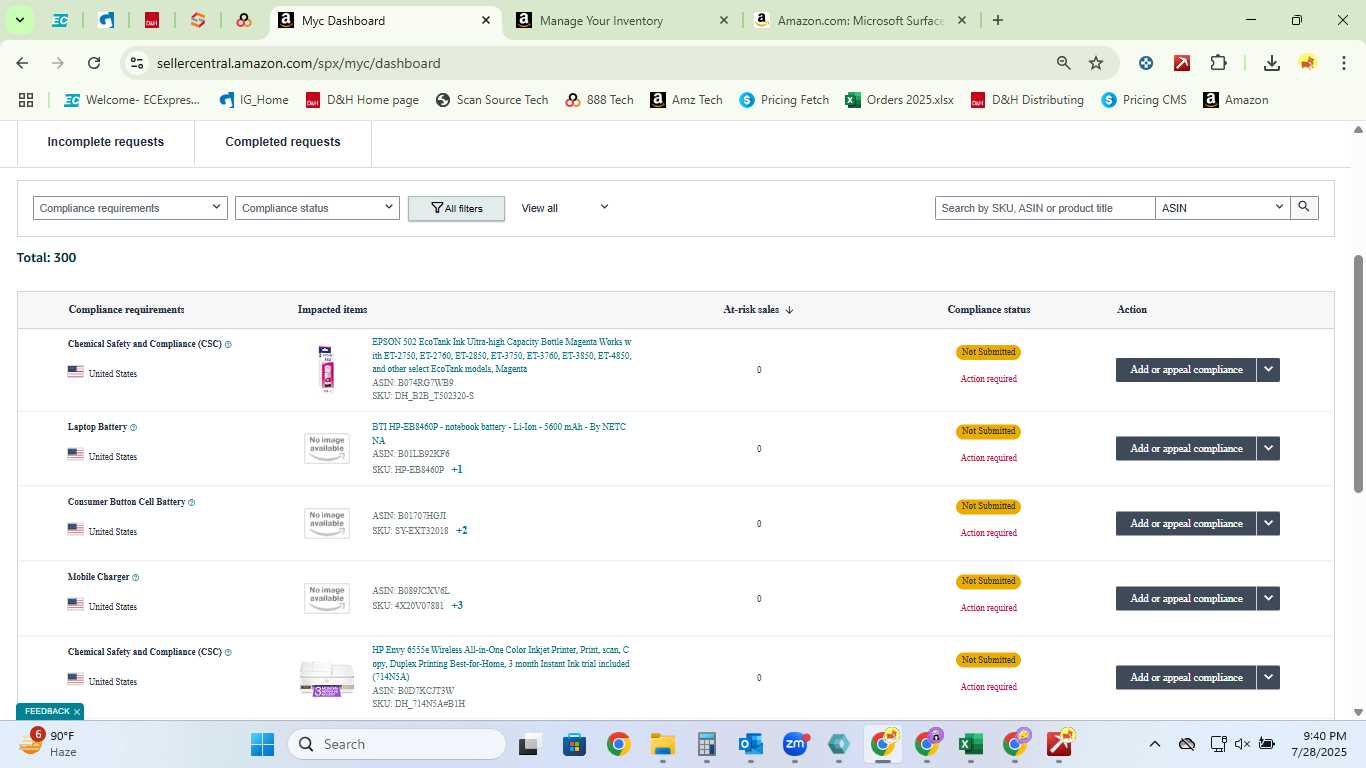The height and width of the screenshot is (768, 1366).
Task: Open the All filters button
Action: pos(456,208)
